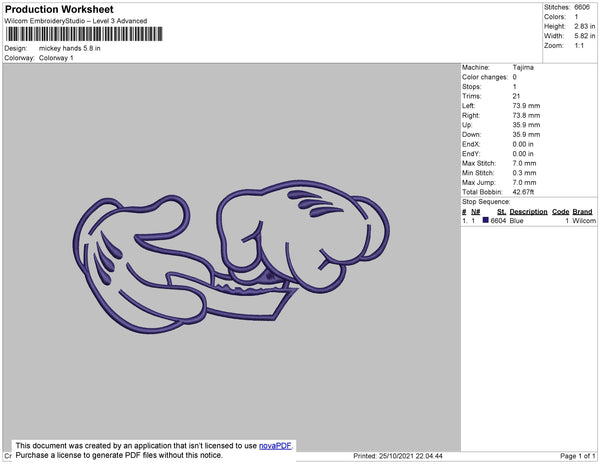Select the Stitches count 6606

[x=582, y=7]
